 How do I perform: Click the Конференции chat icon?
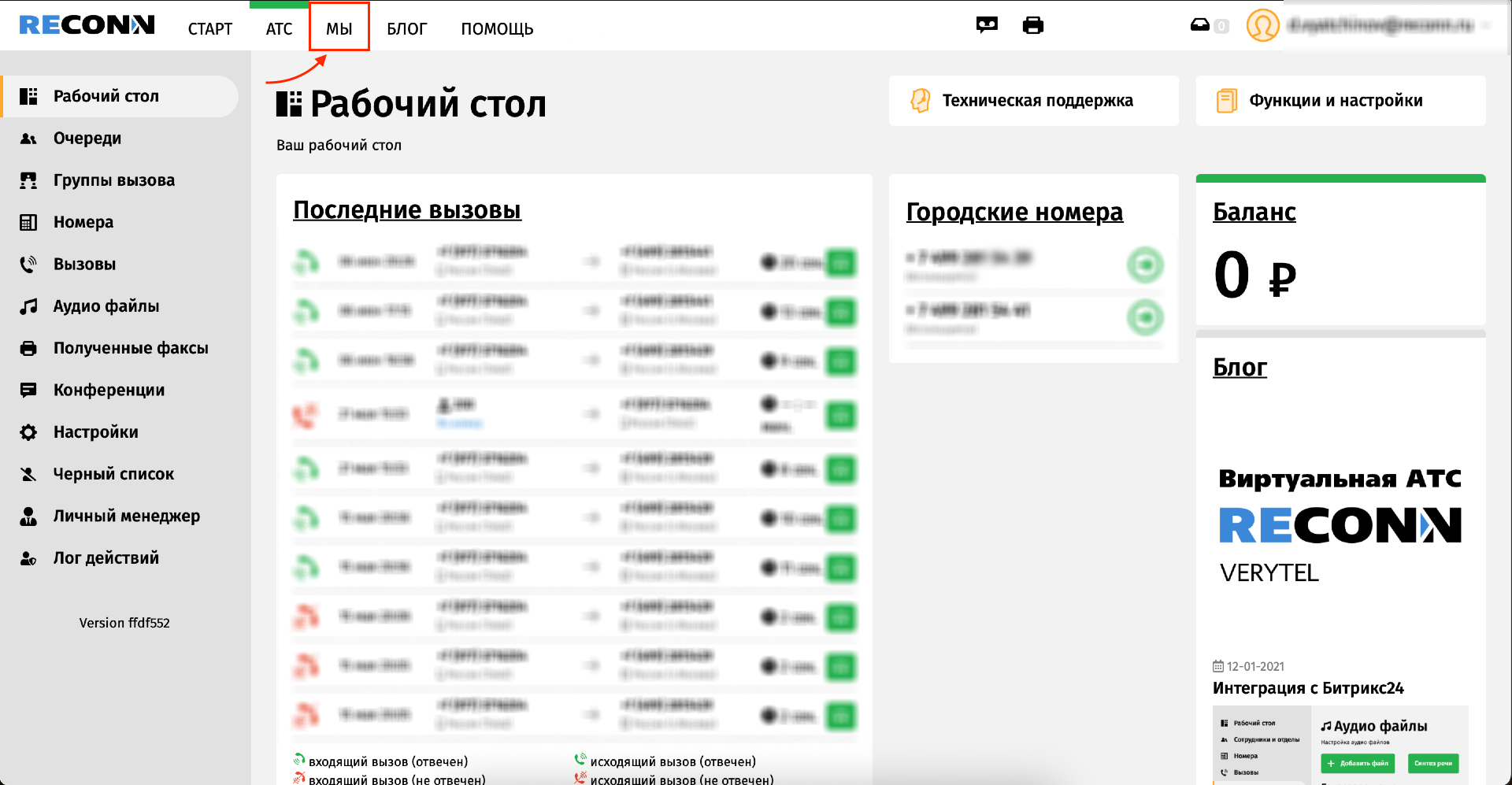28,391
